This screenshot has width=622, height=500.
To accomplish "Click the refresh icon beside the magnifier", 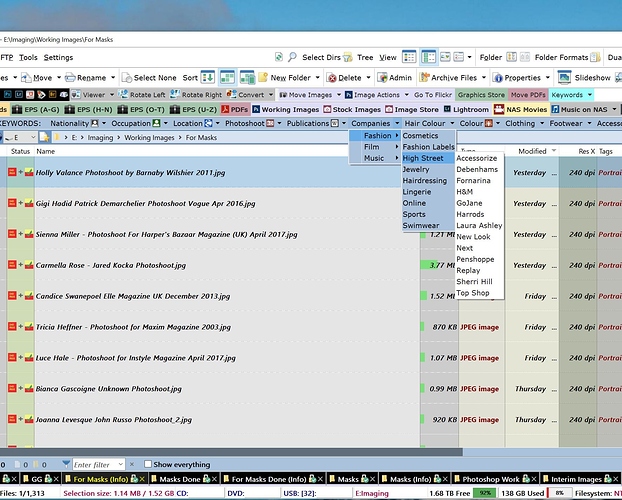I will pyautogui.click(x=279, y=57).
